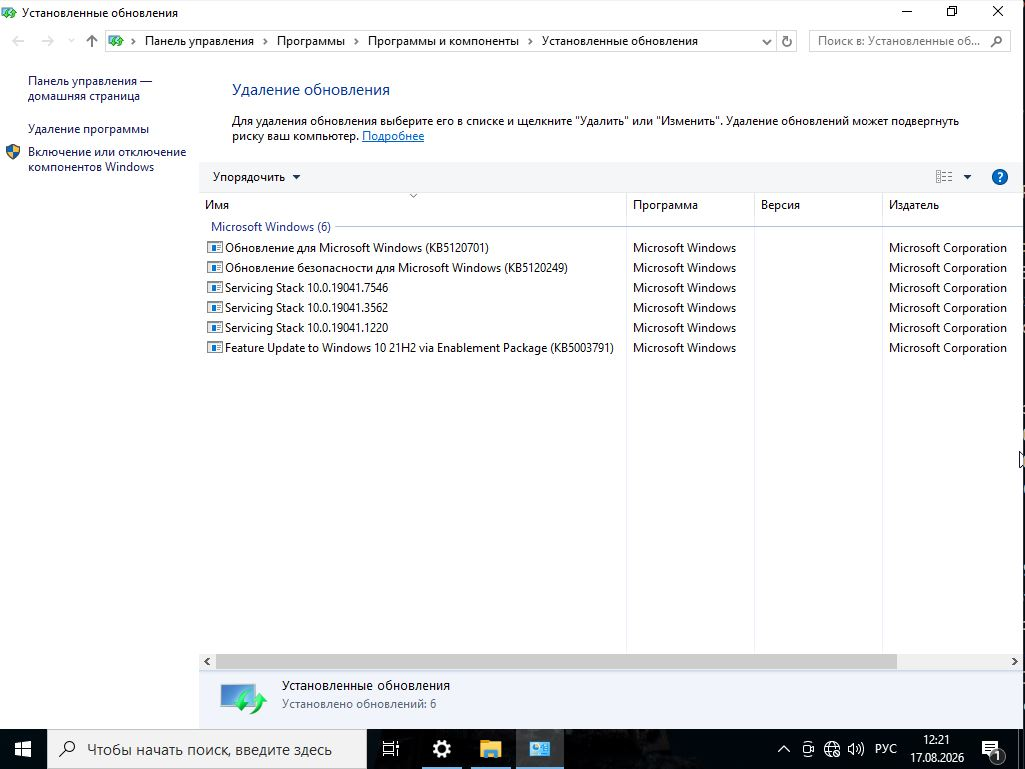Open the Упорядочить dropdown menu

pyautogui.click(x=256, y=177)
